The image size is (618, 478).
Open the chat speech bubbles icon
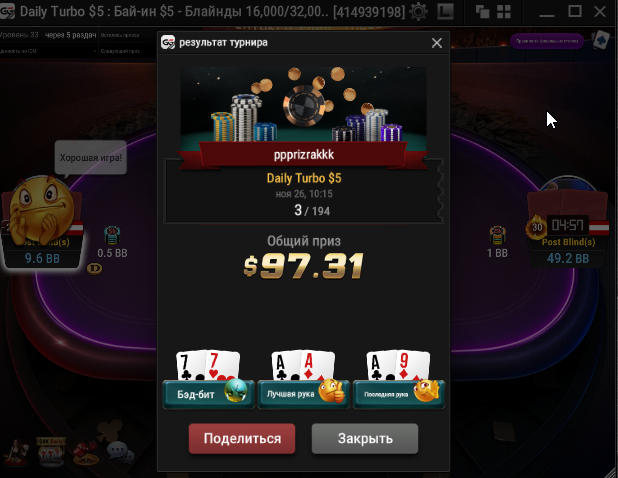[121, 452]
